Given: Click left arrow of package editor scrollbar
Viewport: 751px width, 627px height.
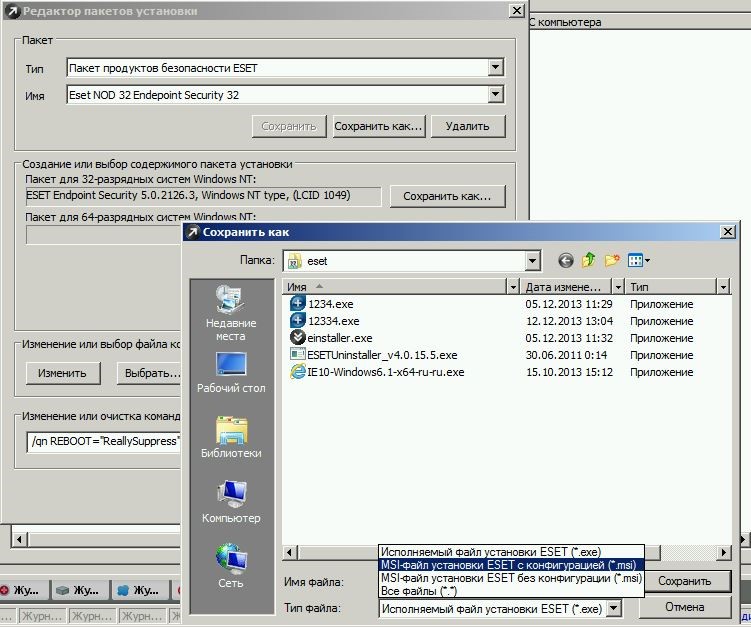Looking at the screenshot, I should 19,540.
